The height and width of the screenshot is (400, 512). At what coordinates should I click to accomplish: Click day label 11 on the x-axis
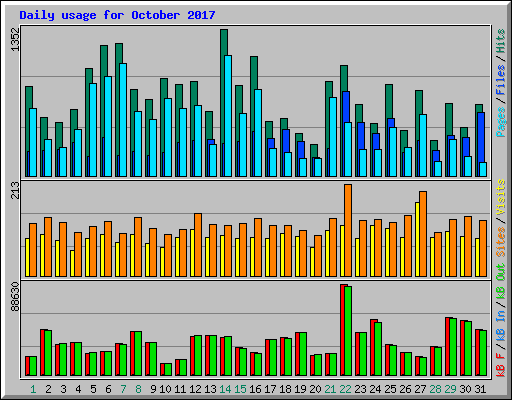(x=180, y=389)
